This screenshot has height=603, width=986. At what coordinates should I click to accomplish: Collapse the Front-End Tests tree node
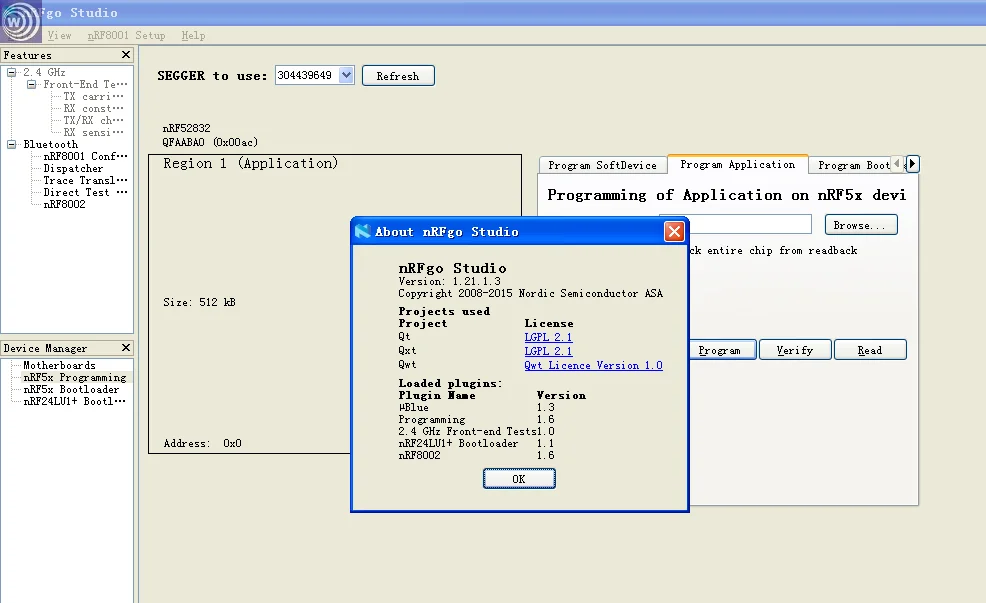31,84
